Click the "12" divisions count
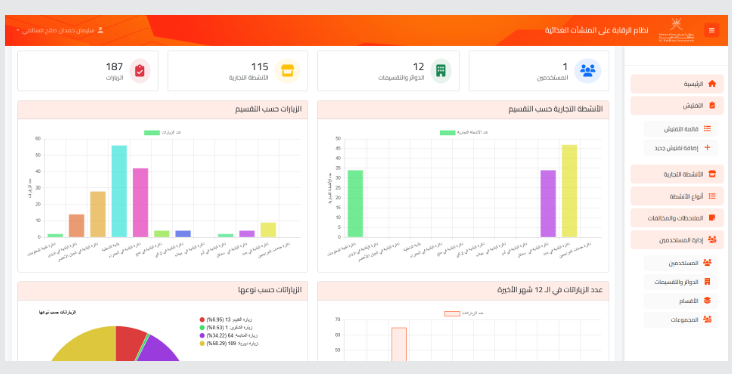Image resolution: width=732 pixels, height=374 pixels. coord(418,67)
